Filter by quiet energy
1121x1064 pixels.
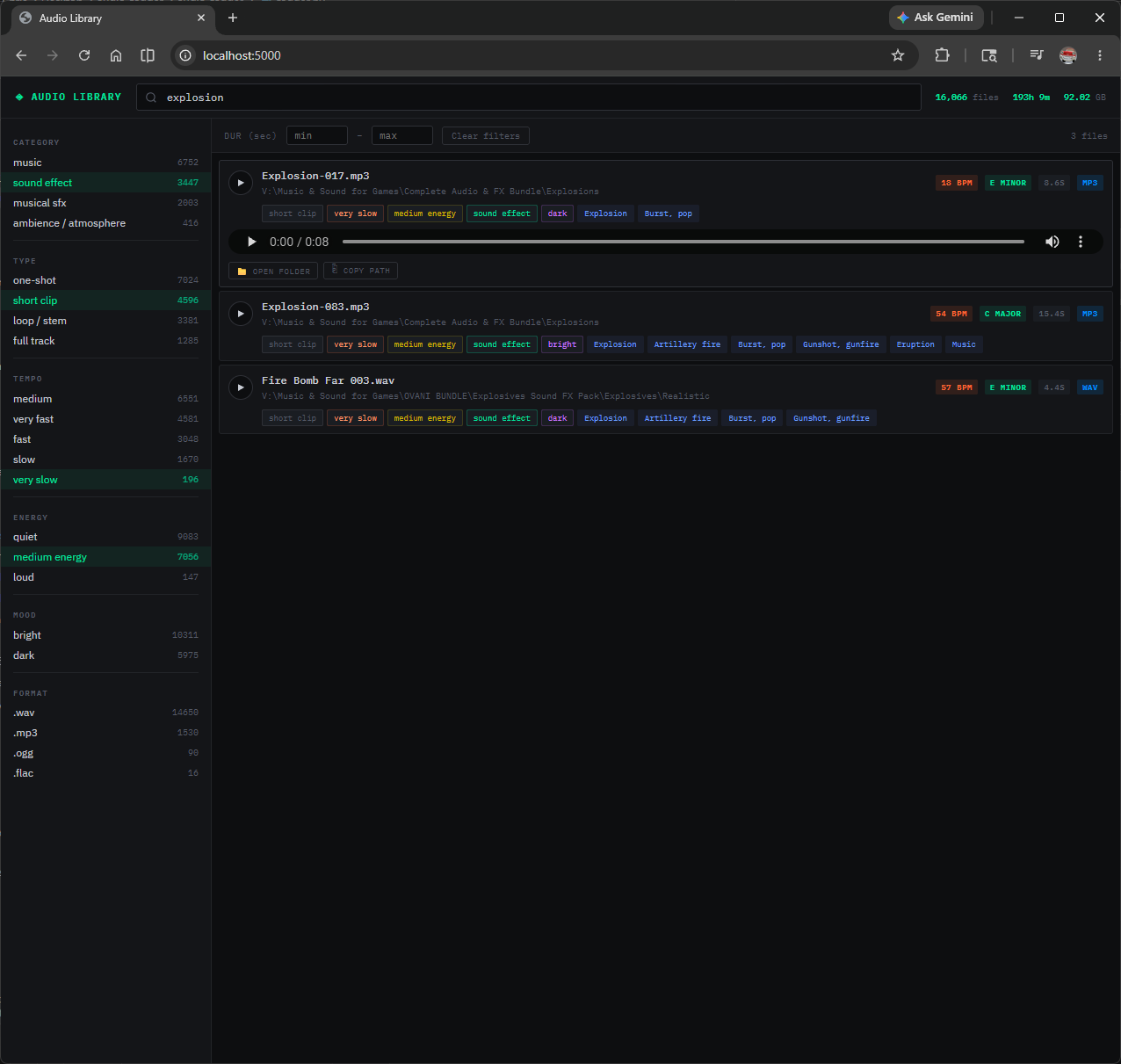[x=105, y=537]
